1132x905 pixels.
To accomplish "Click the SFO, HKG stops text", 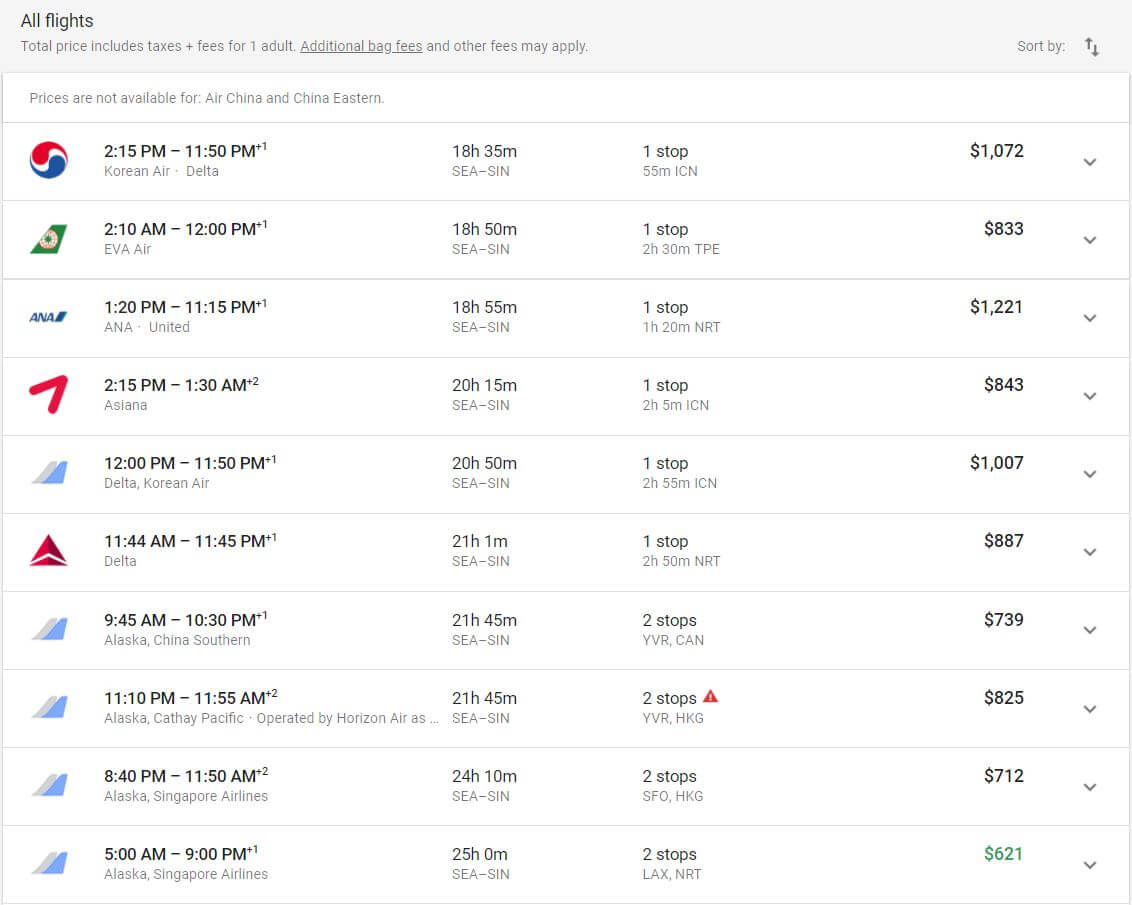I will coord(672,796).
